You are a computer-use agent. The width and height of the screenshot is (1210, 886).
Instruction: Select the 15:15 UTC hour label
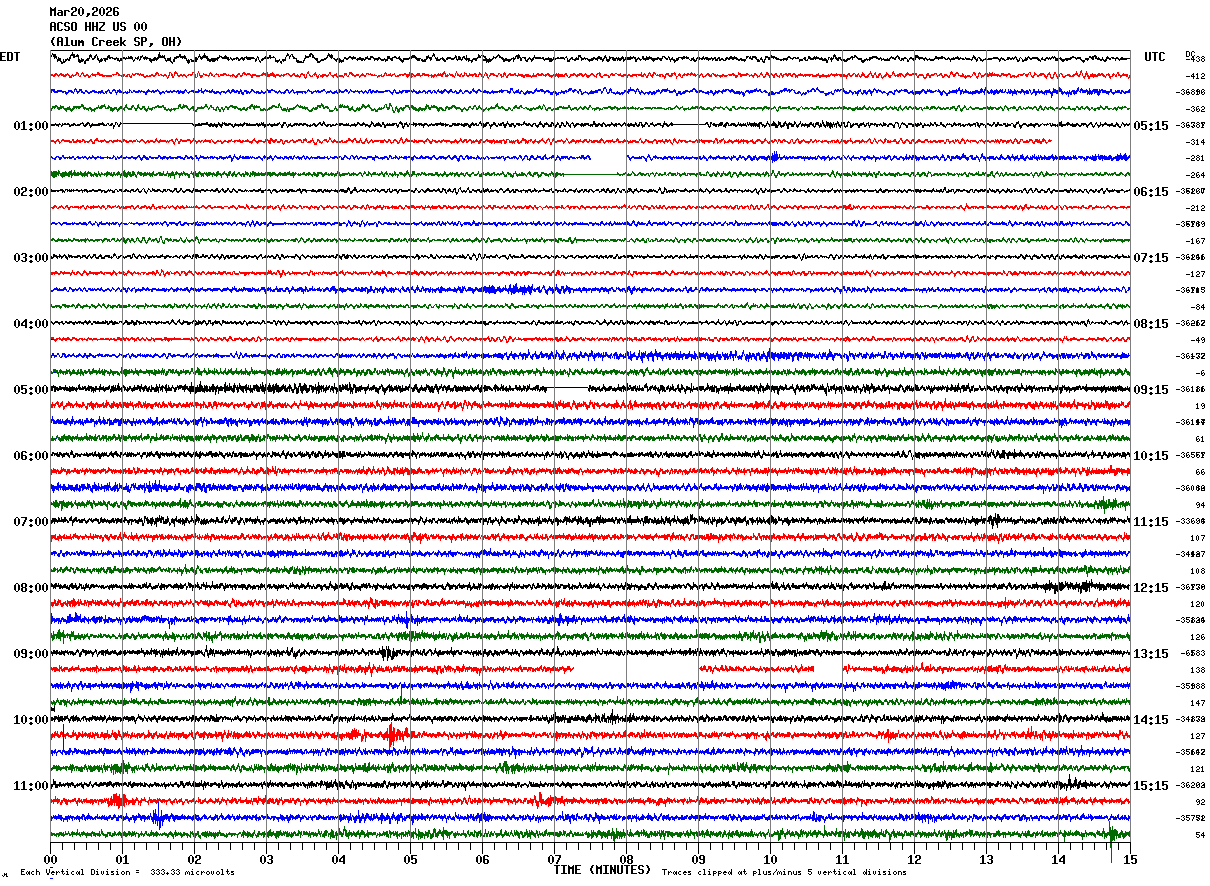1151,786
